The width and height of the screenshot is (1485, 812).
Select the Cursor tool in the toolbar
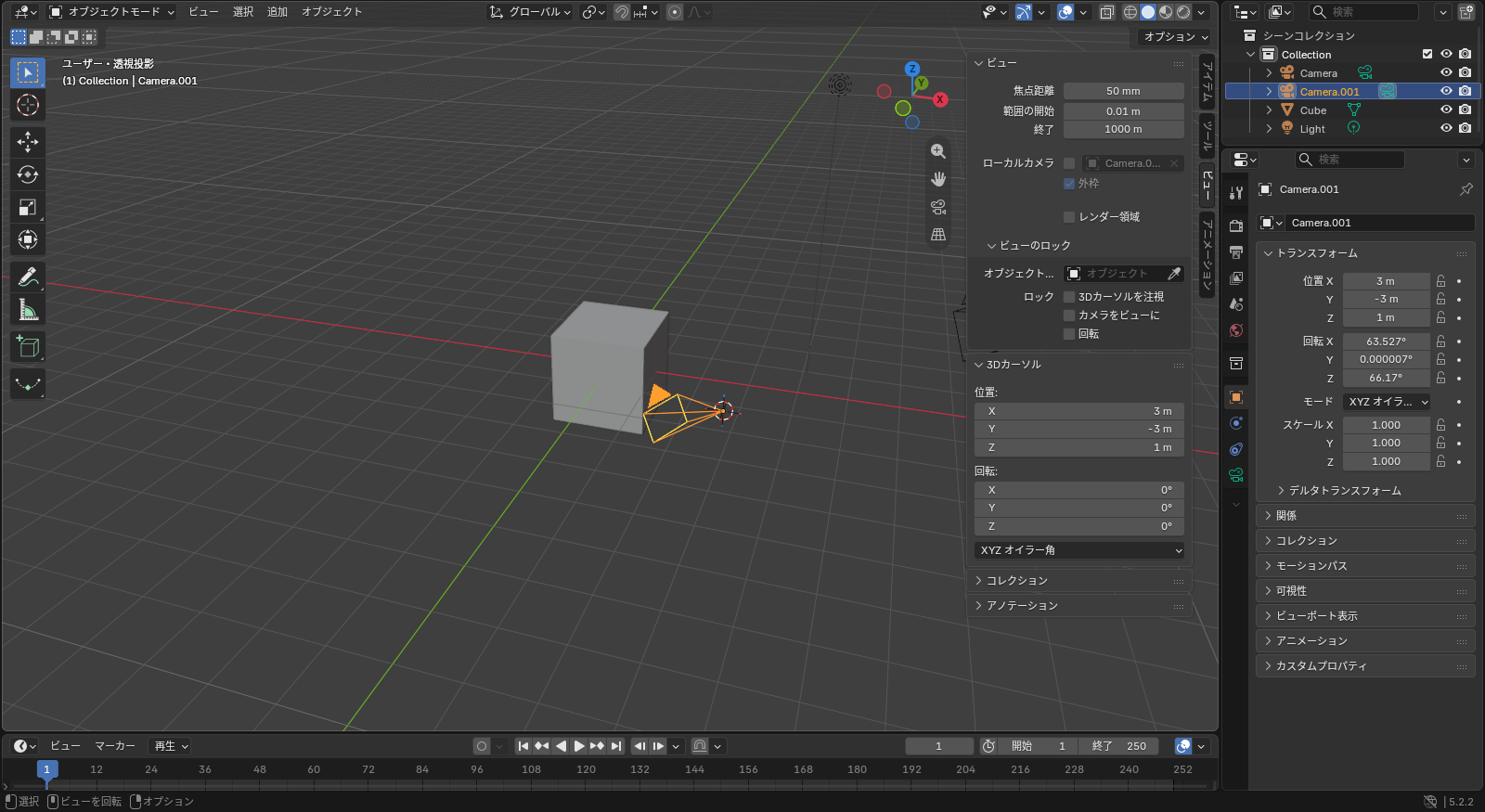[x=28, y=105]
